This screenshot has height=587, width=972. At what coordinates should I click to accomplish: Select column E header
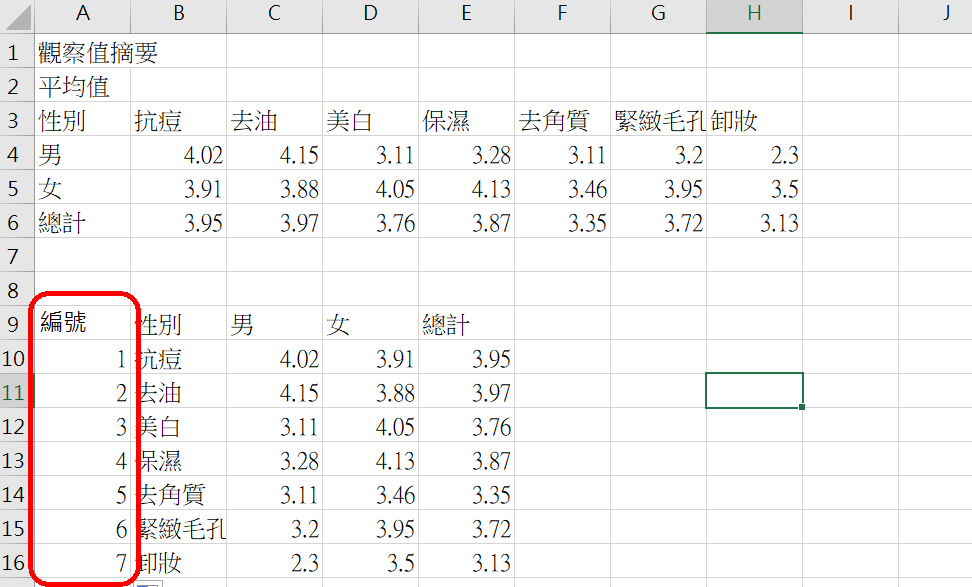[466, 13]
